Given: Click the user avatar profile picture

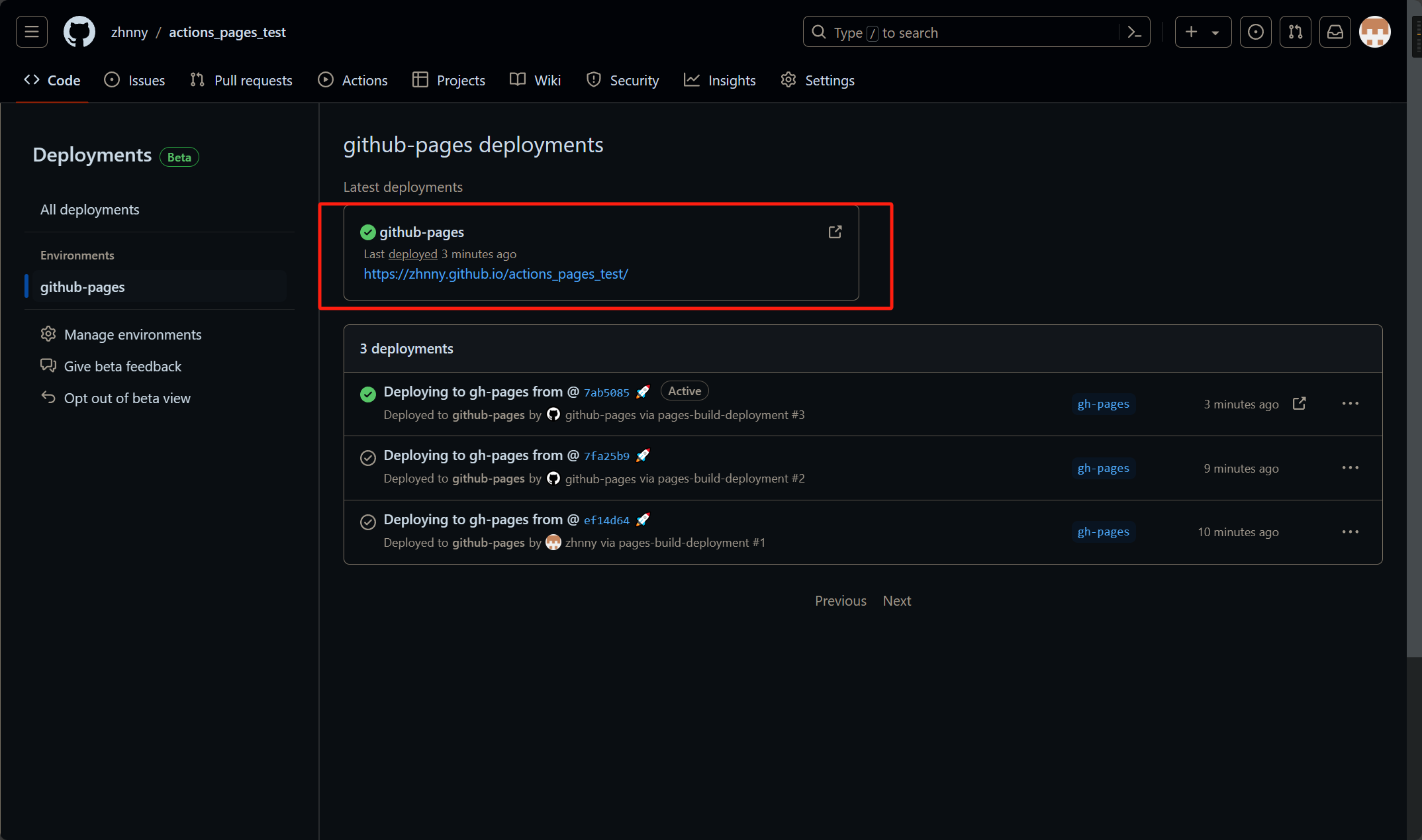Looking at the screenshot, I should tap(1374, 32).
